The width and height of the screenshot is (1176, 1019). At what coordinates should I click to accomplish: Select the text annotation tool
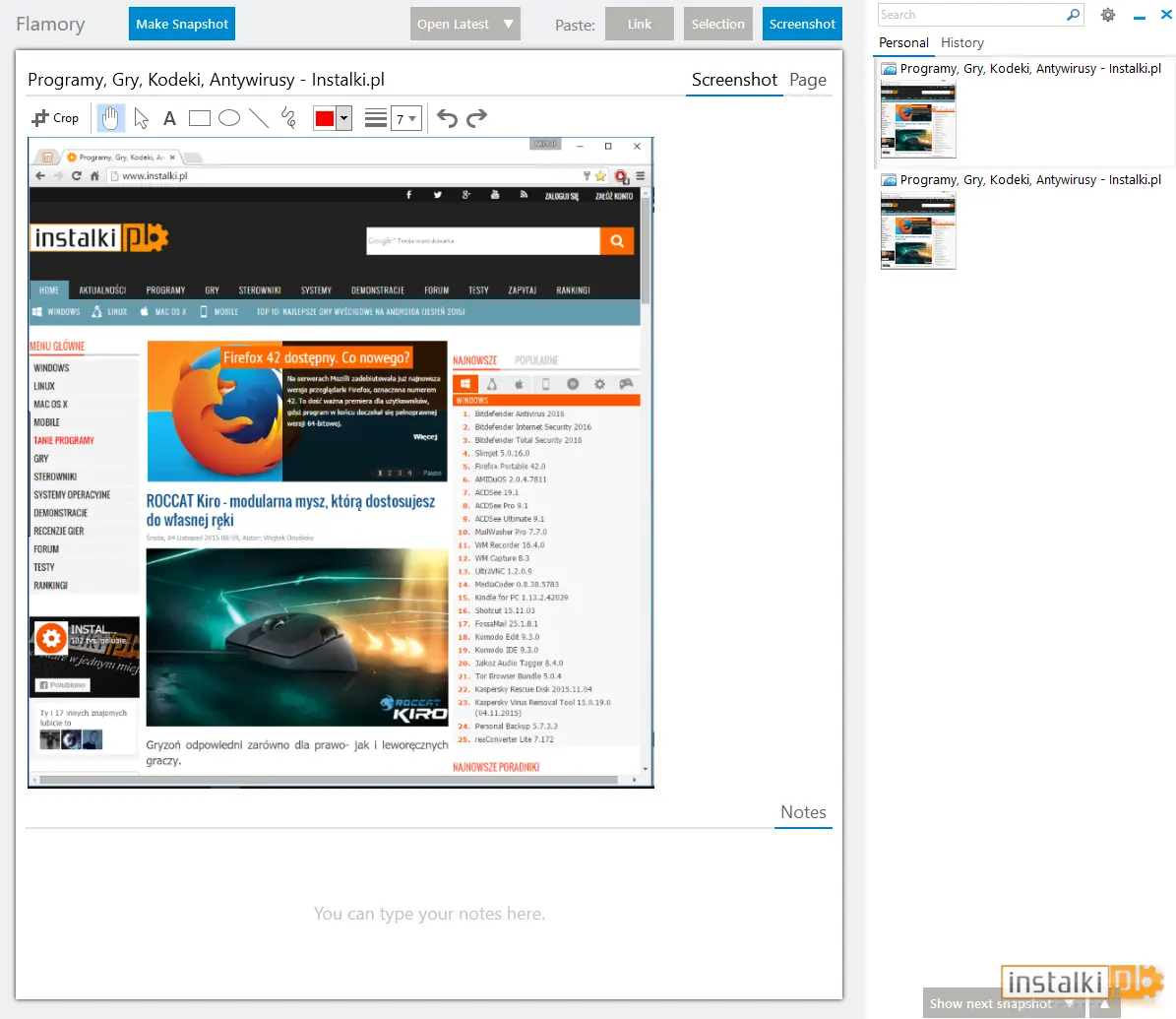click(169, 118)
